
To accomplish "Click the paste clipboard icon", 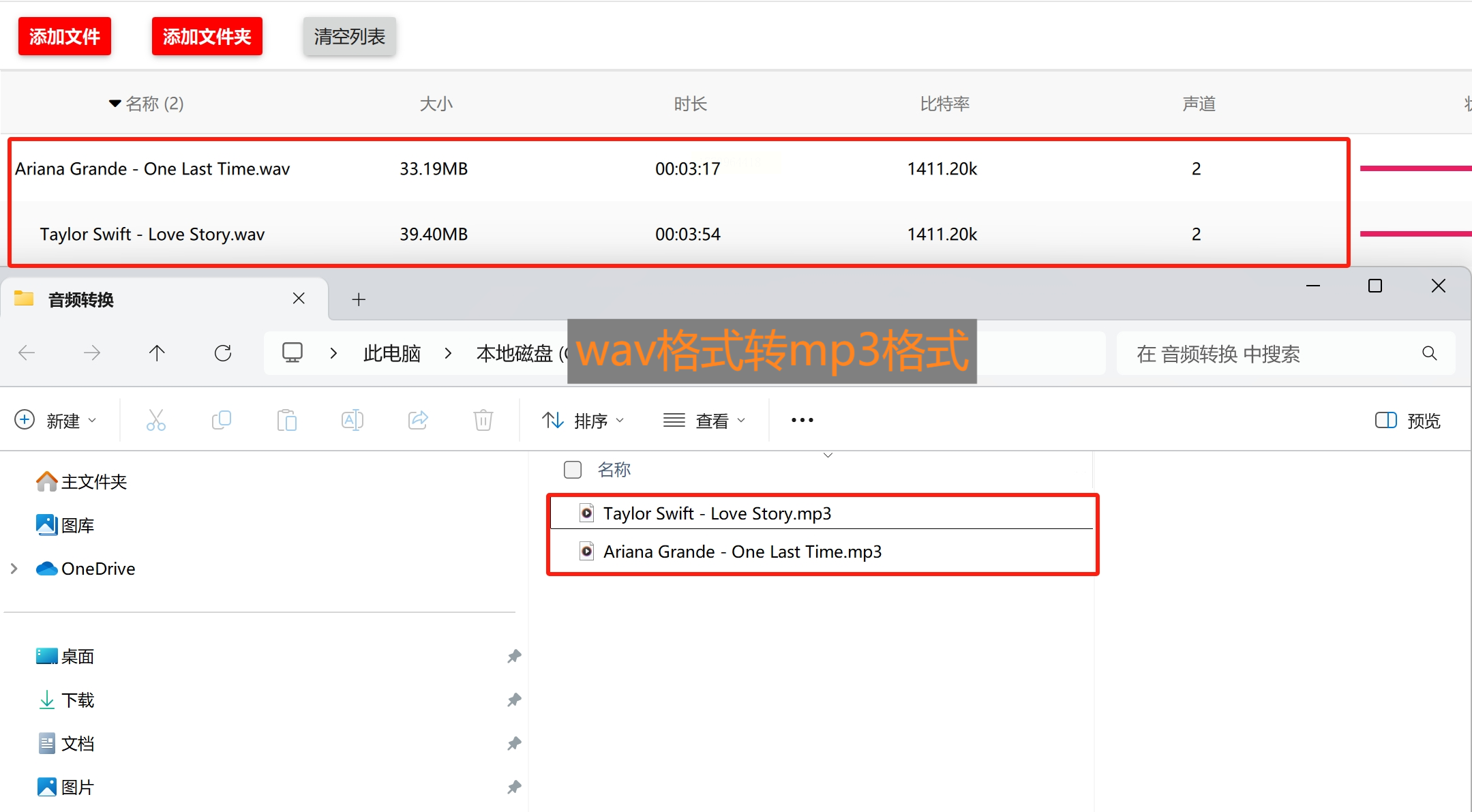I will [x=287, y=420].
